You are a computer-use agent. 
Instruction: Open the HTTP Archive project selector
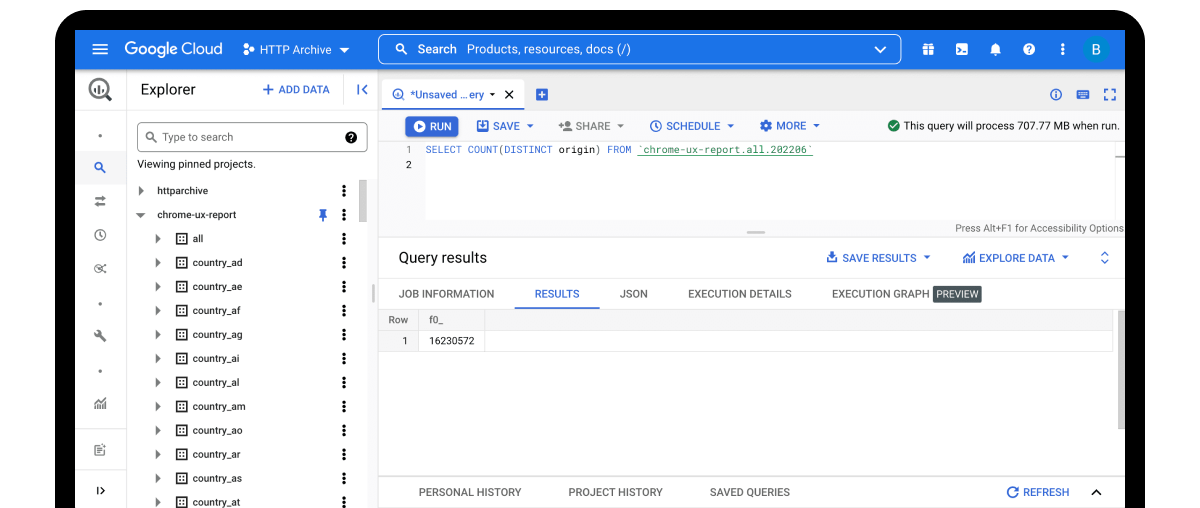click(296, 49)
